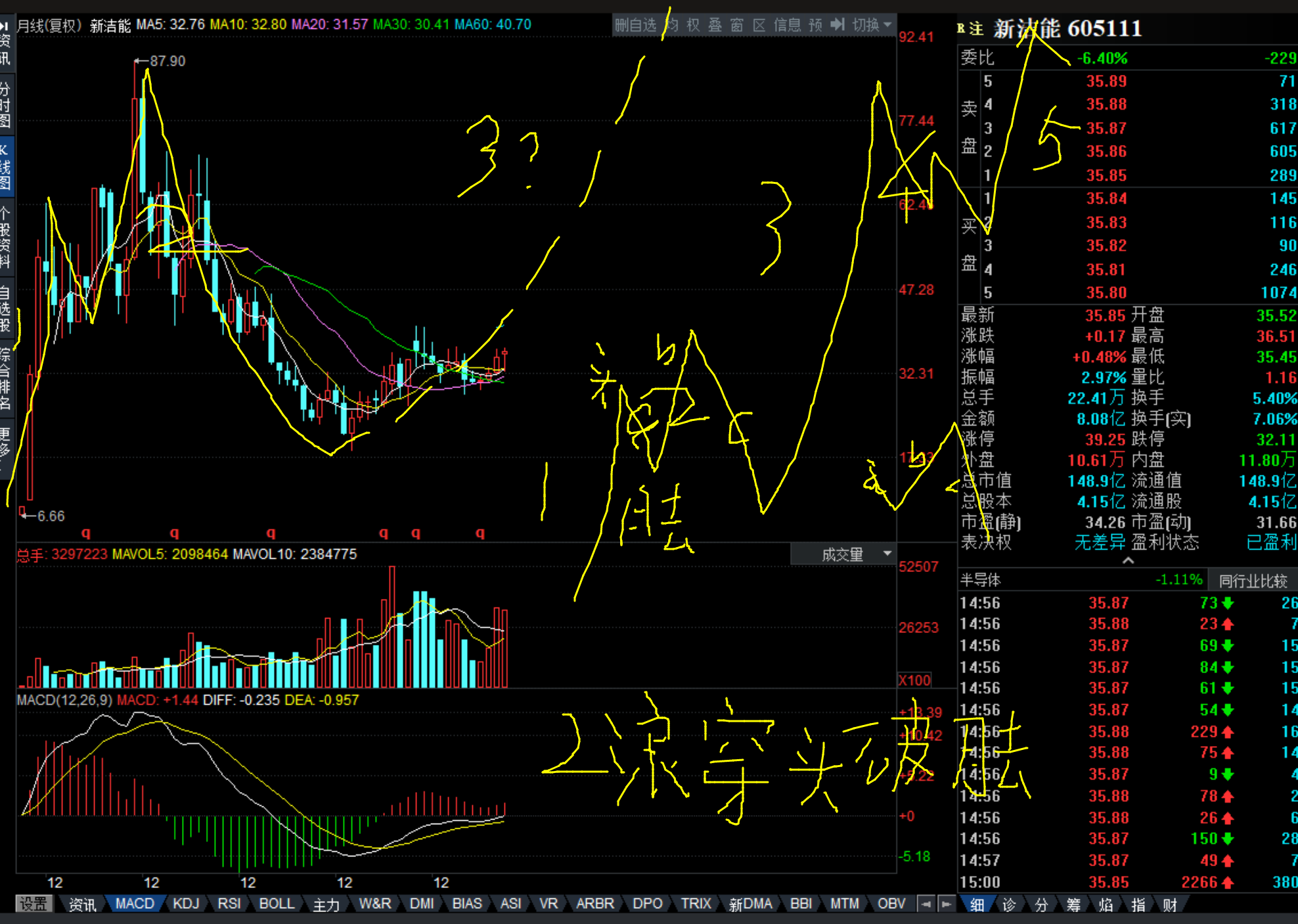Switch to 分时图 intraday view in sidebar

[x=6, y=105]
